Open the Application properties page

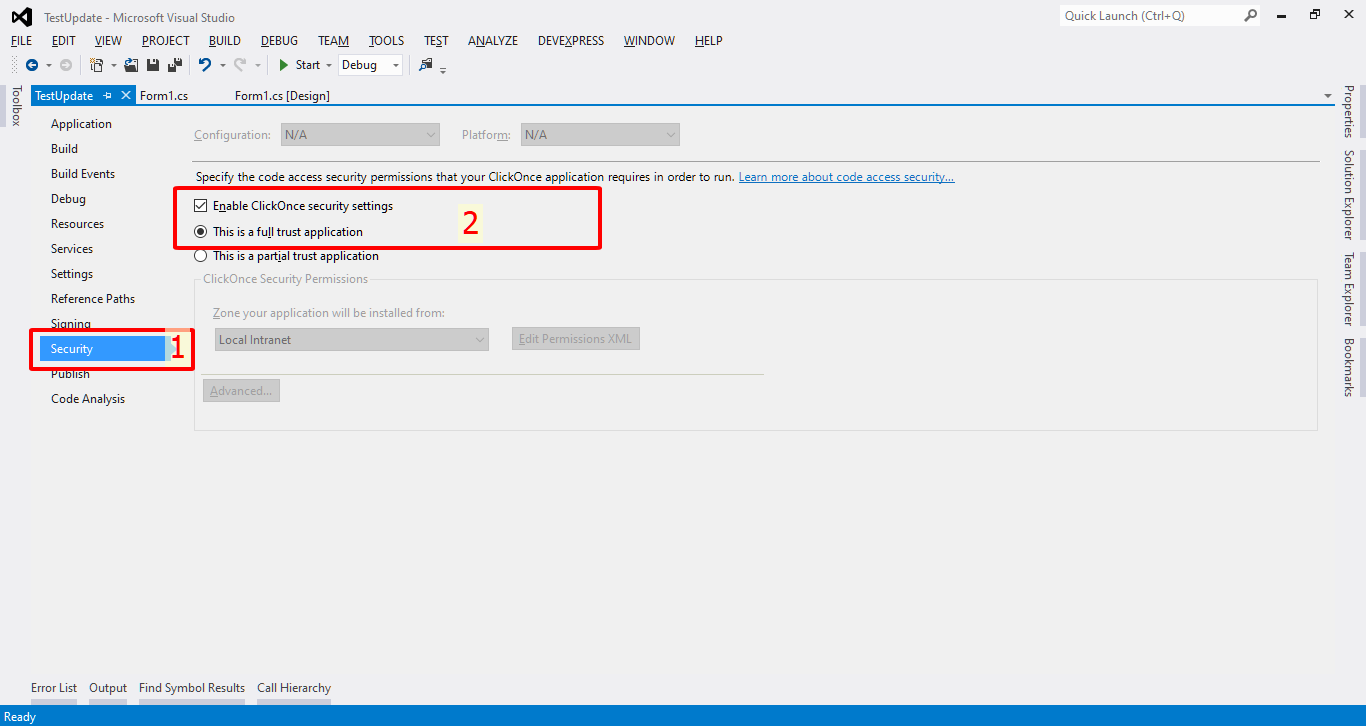[x=81, y=124]
